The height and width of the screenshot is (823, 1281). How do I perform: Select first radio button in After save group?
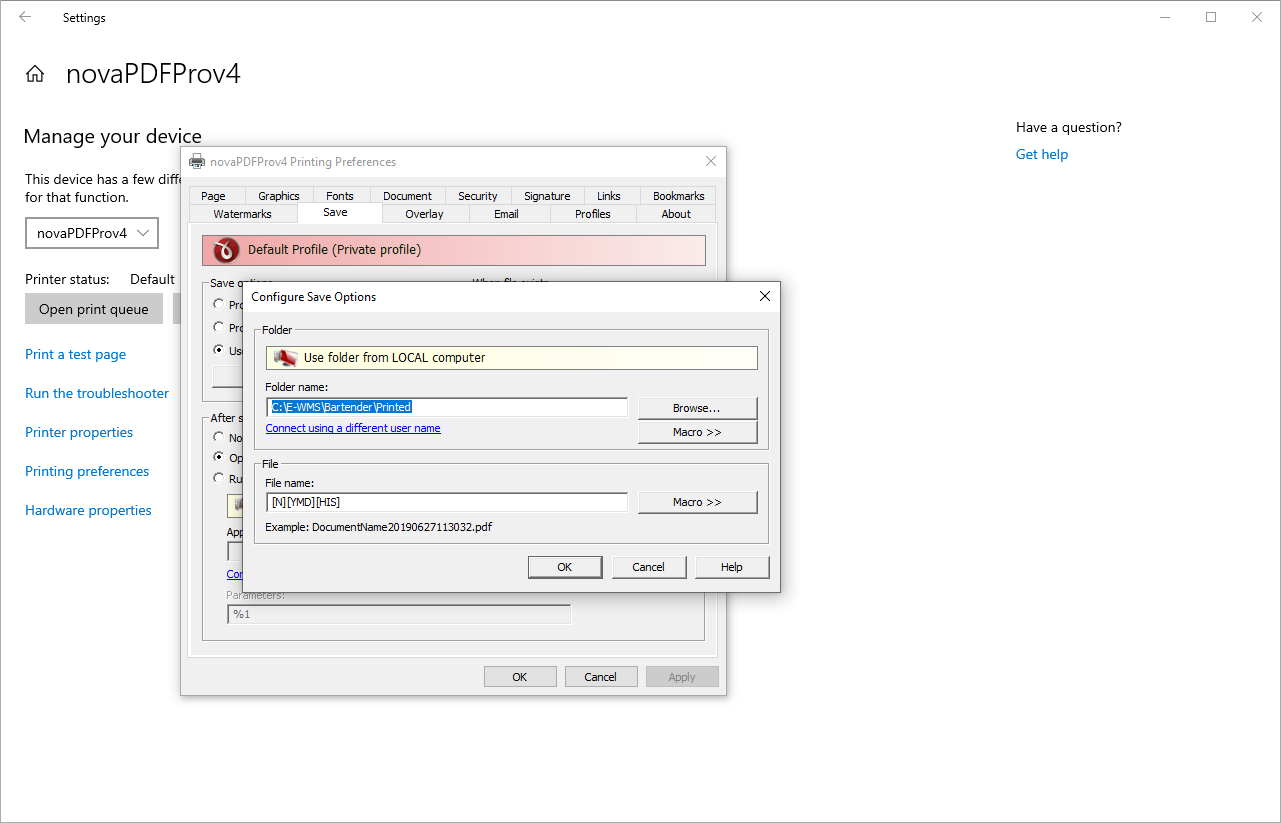coord(219,437)
